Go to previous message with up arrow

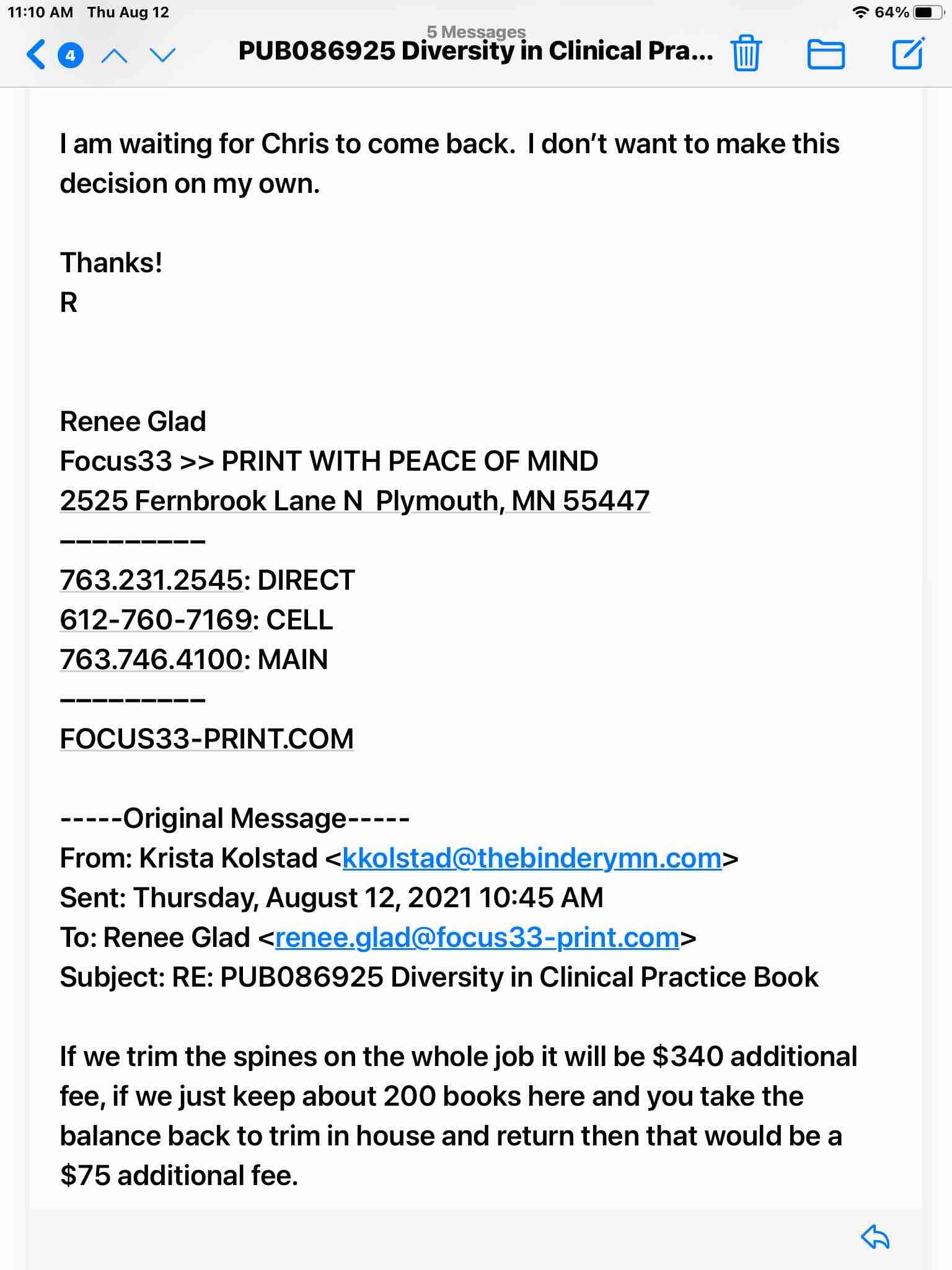pos(114,56)
